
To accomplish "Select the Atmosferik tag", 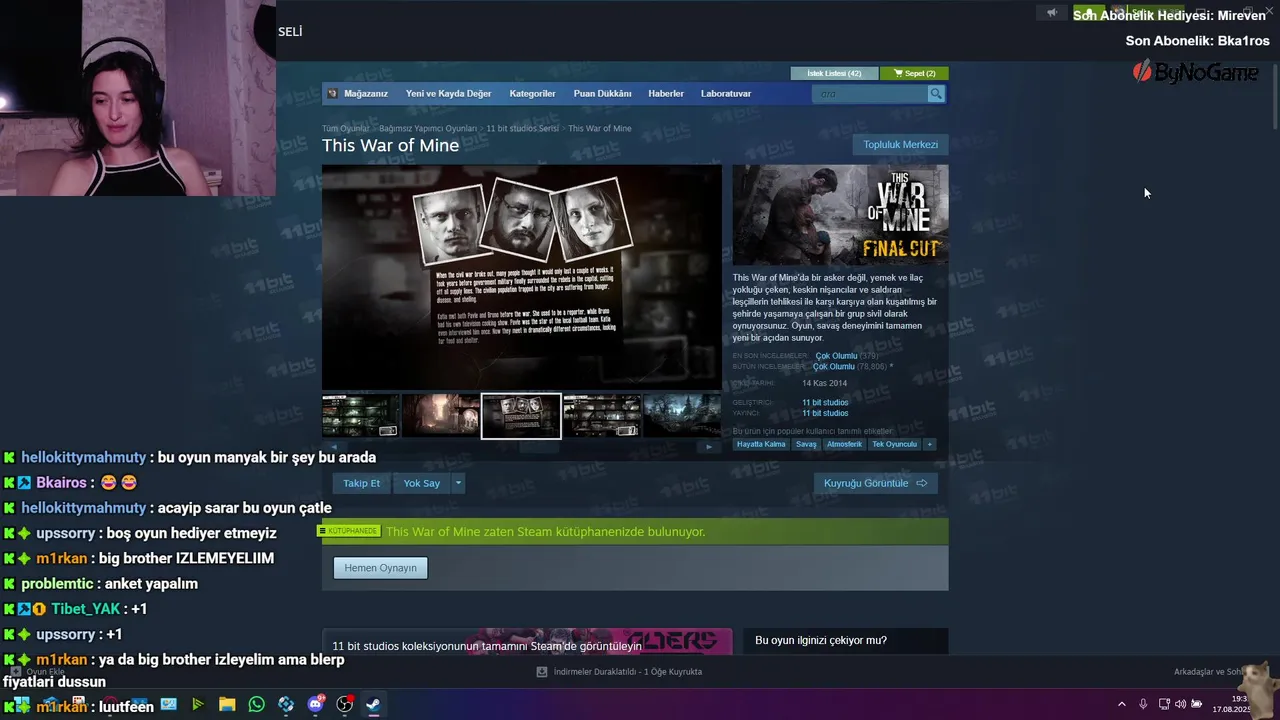I will tap(844, 444).
